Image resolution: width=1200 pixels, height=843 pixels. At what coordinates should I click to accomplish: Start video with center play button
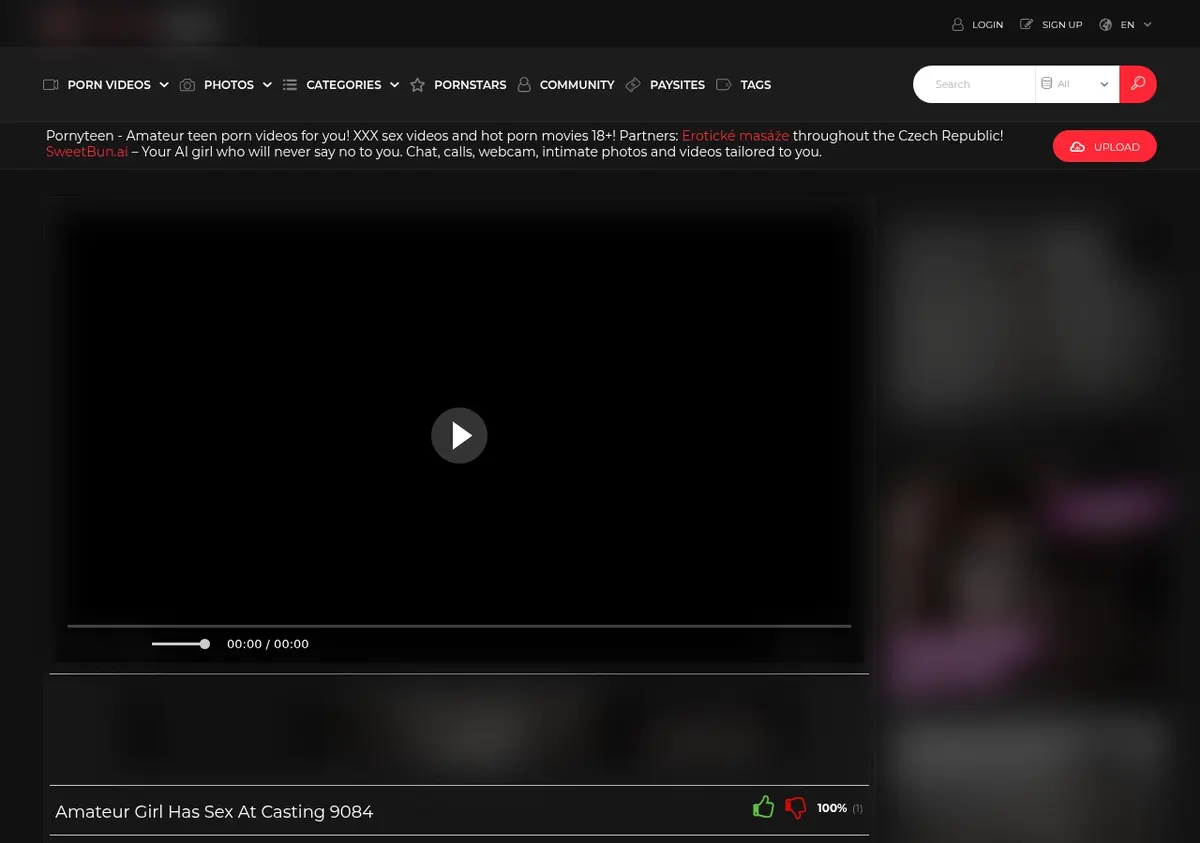tap(459, 435)
